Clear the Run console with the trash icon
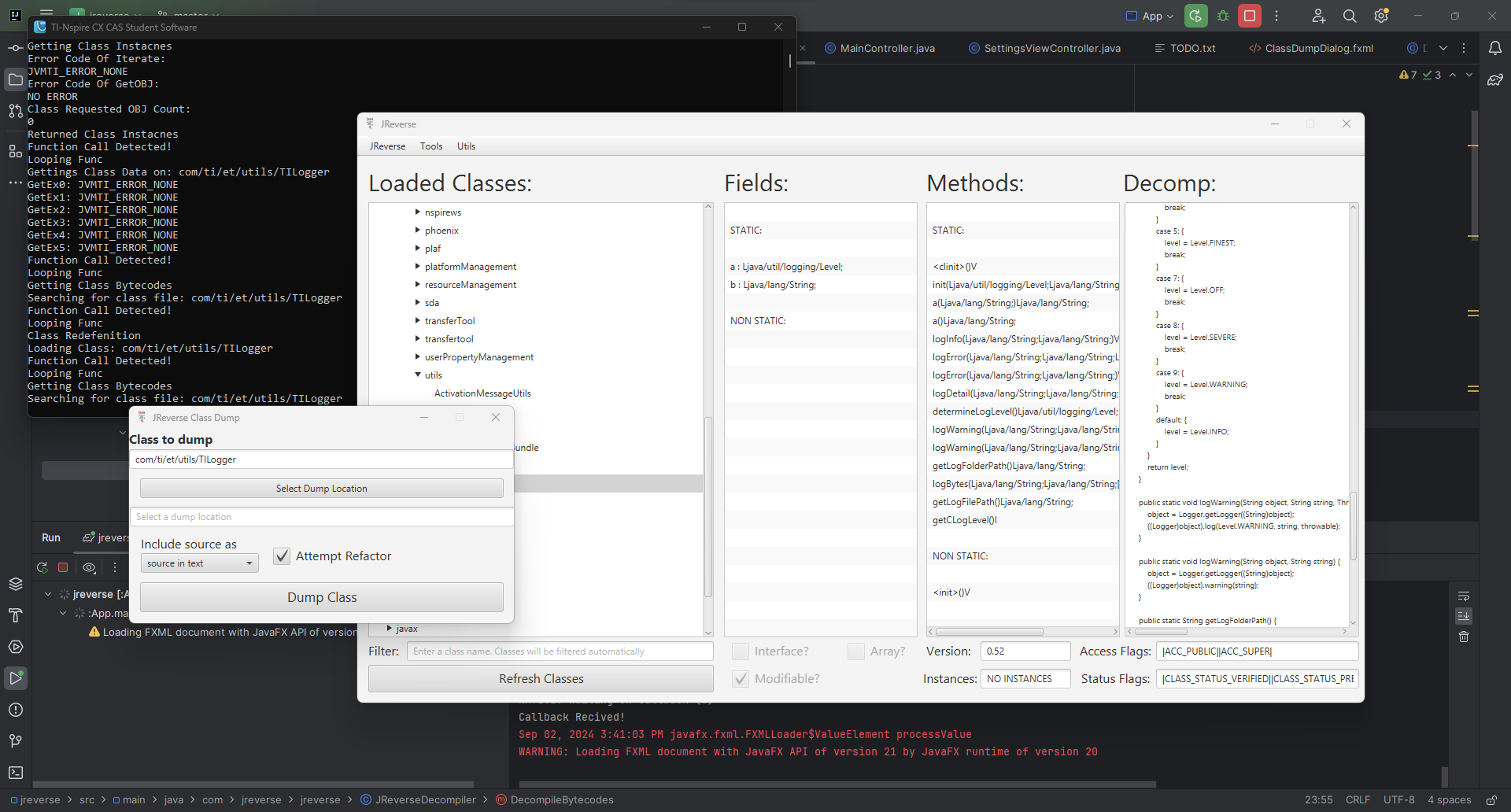Image resolution: width=1511 pixels, height=812 pixels. pyautogui.click(x=1464, y=637)
